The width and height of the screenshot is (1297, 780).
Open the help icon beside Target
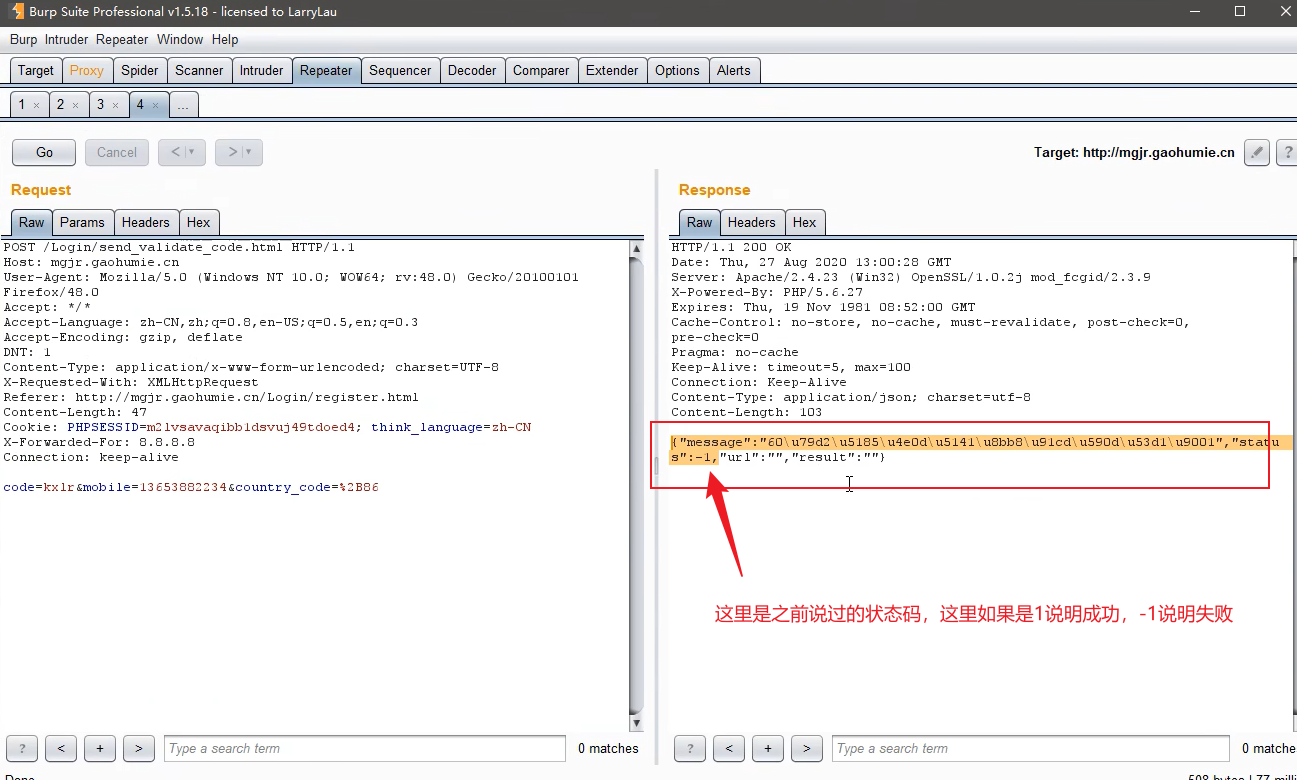[x=1288, y=152]
